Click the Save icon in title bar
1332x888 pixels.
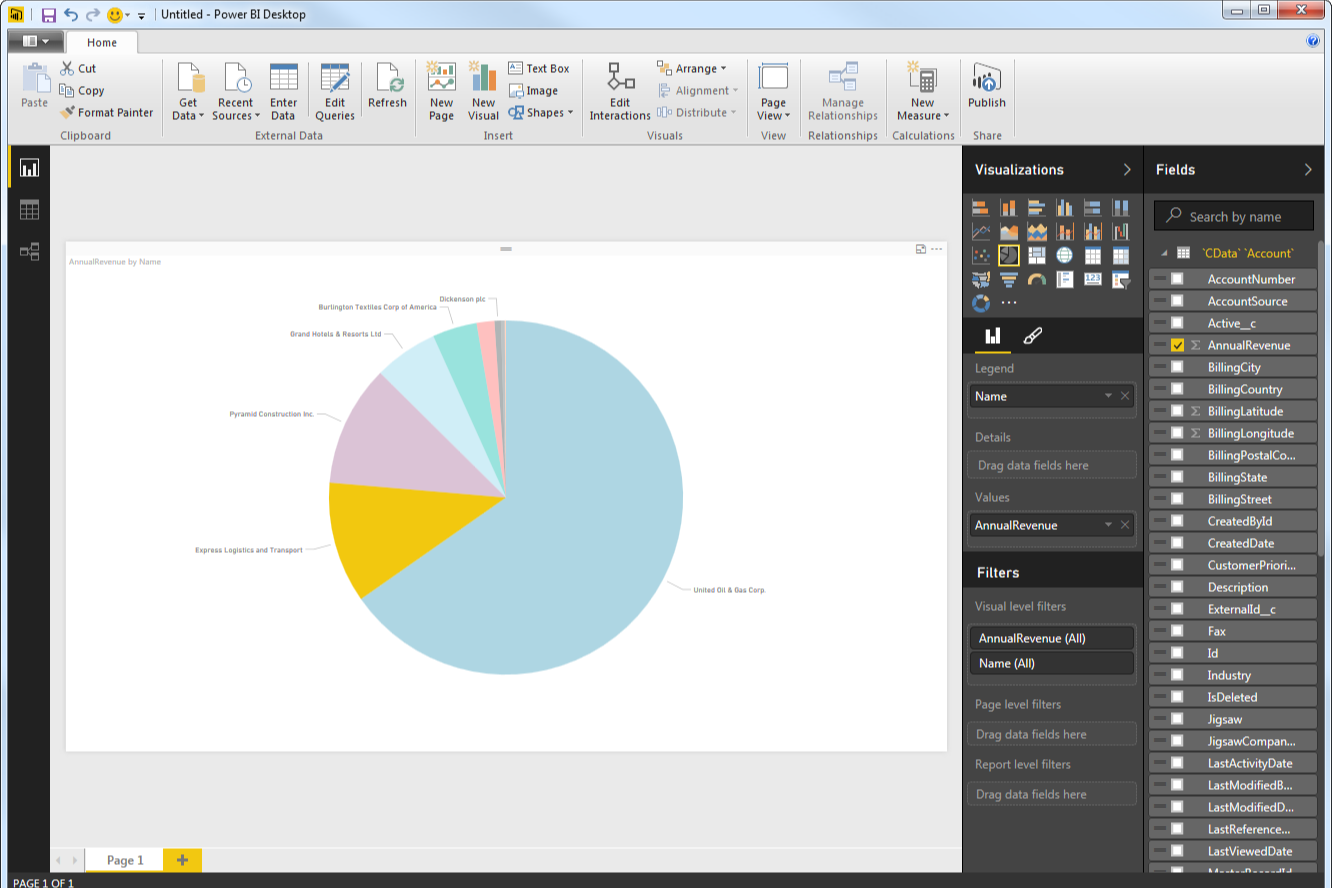point(49,15)
